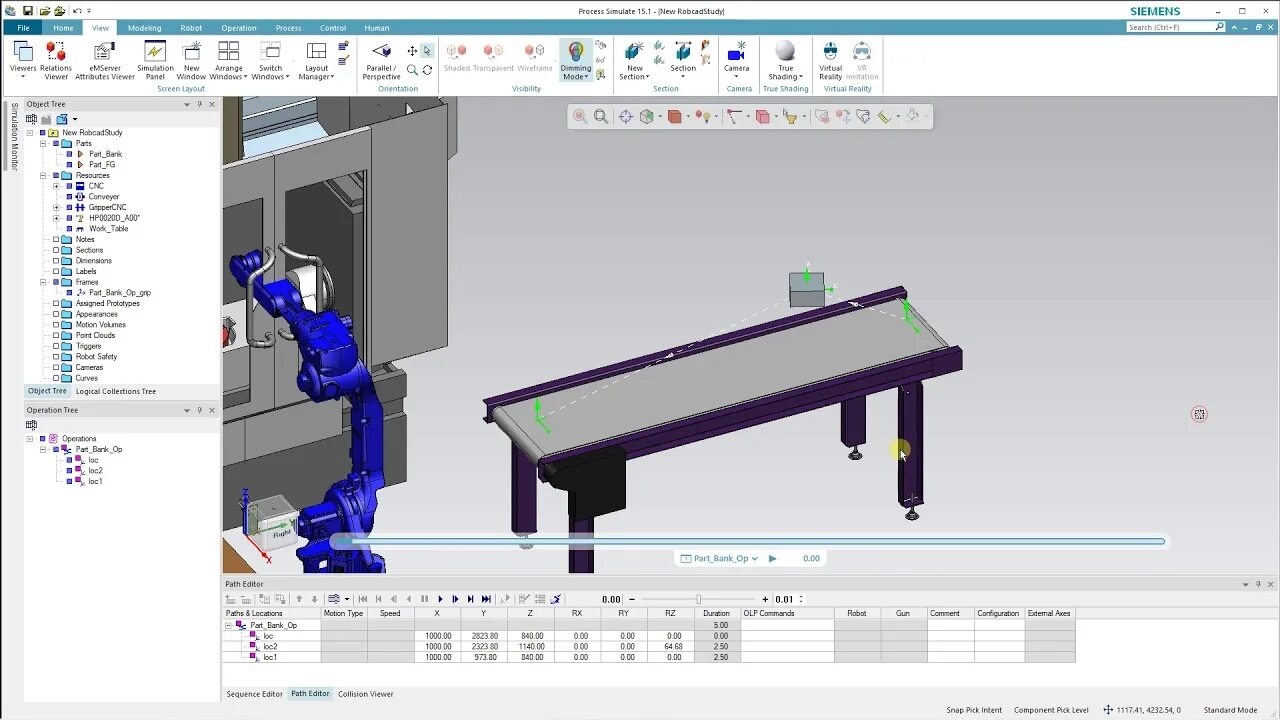The height and width of the screenshot is (720, 1280).
Task: Toggle display checkbox for Sections folder
Action: (x=56, y=250)
